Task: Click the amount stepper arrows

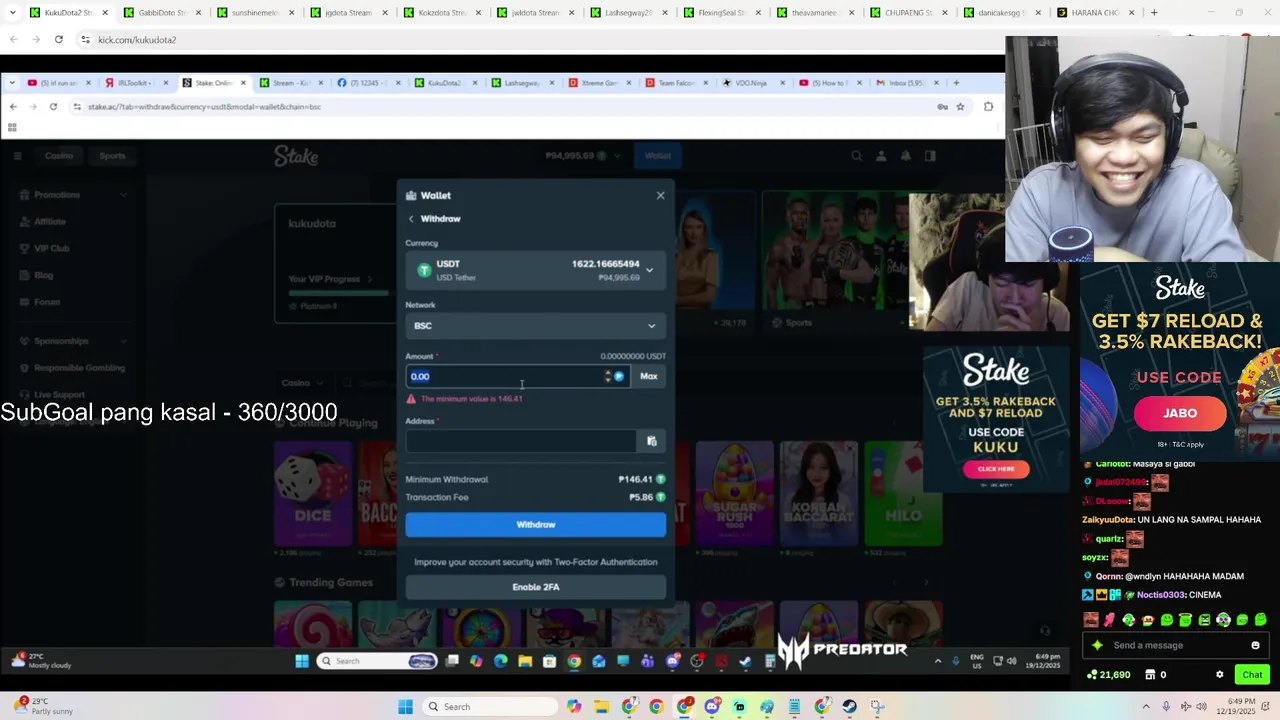Action: click(x=607, y=376)
